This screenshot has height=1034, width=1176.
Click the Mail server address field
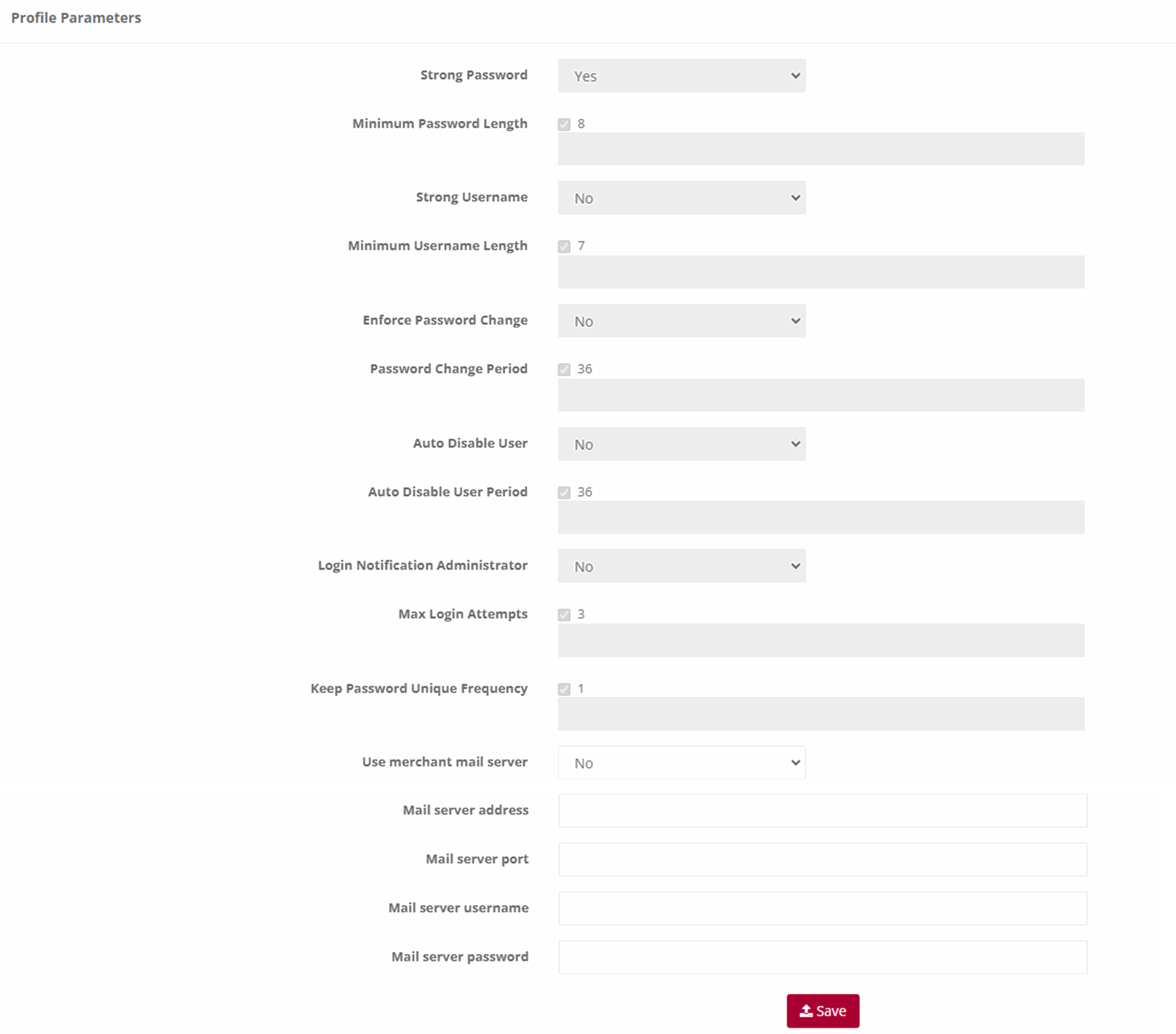(x=823, y=810)
